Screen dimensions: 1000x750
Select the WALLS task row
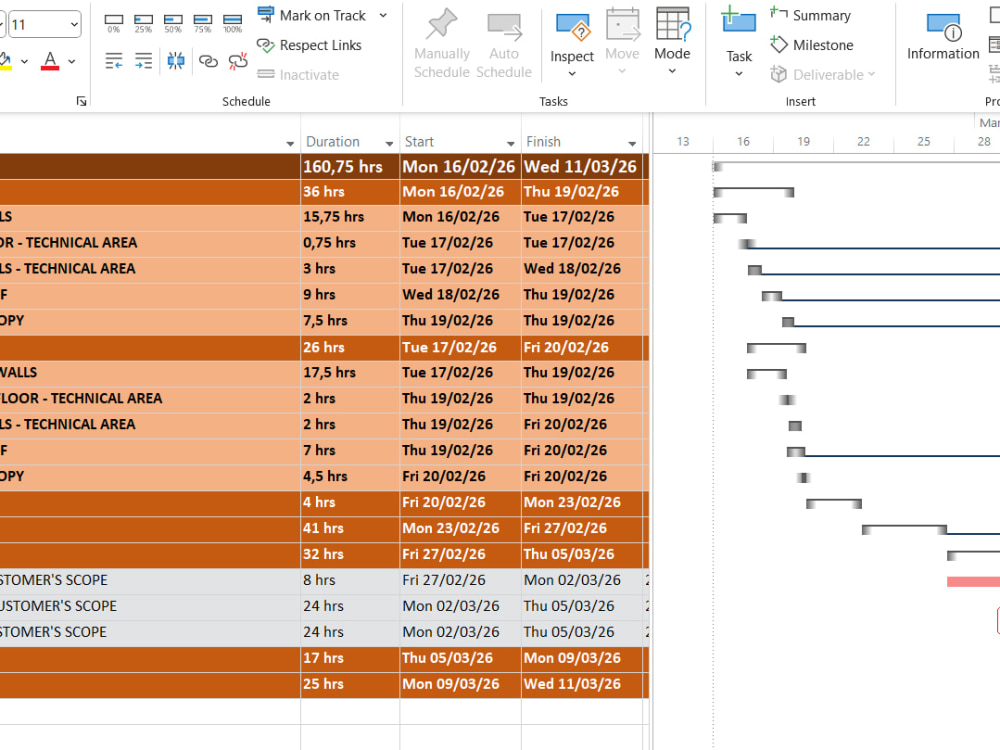(150, 372)
